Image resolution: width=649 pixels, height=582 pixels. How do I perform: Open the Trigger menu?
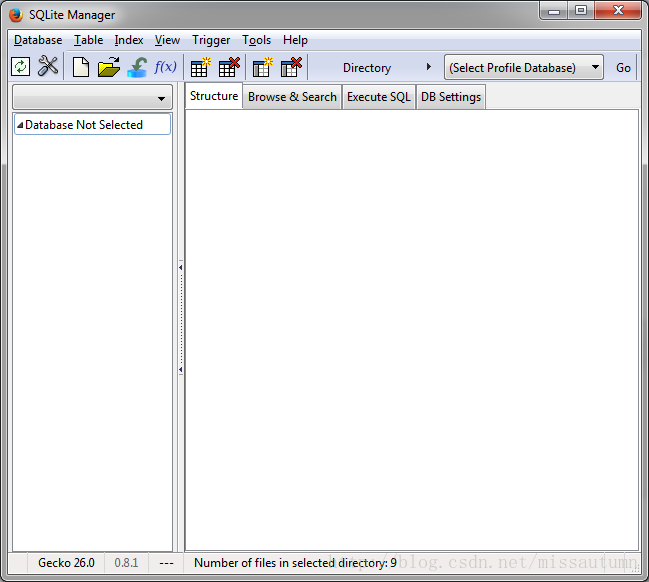[x=211, y=40]
